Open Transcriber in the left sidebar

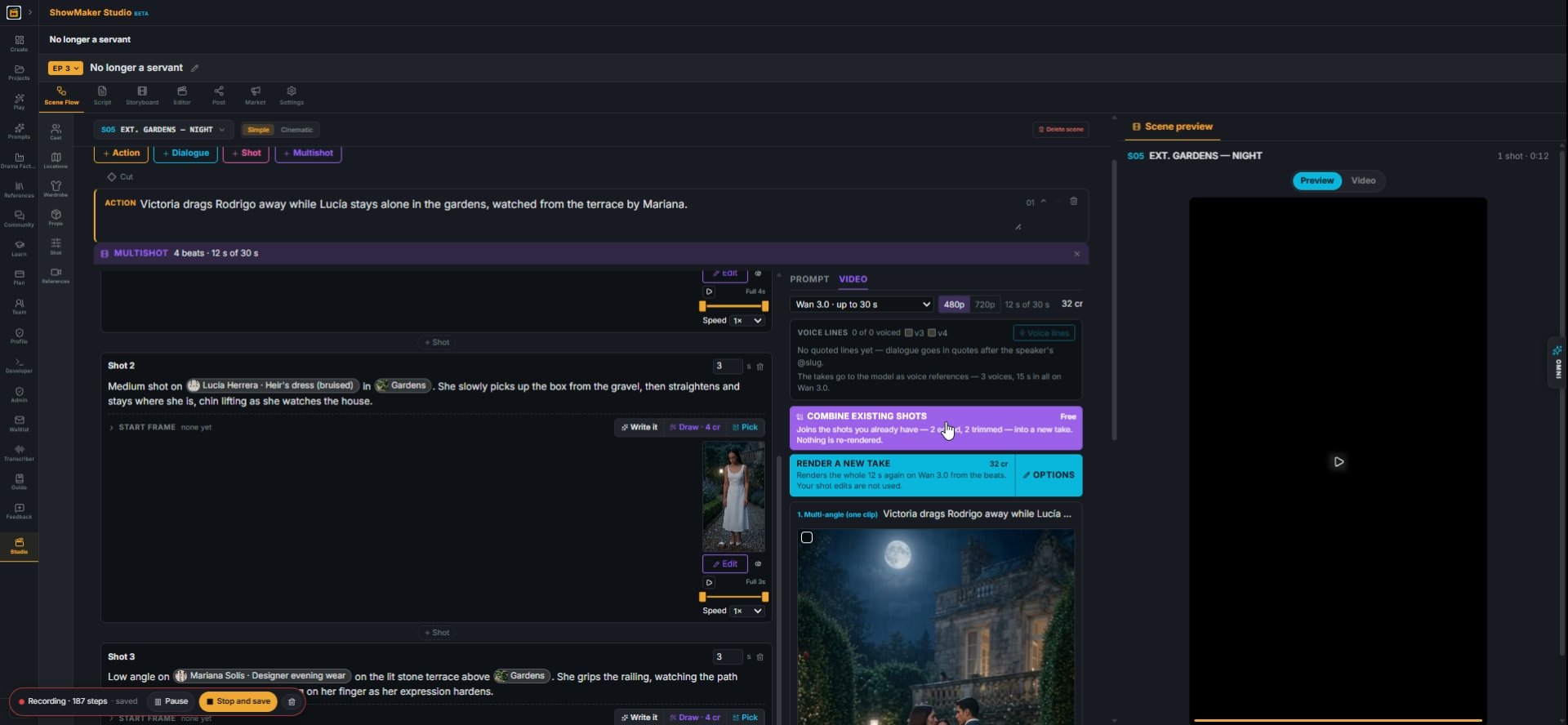click(x=19, y=453)
